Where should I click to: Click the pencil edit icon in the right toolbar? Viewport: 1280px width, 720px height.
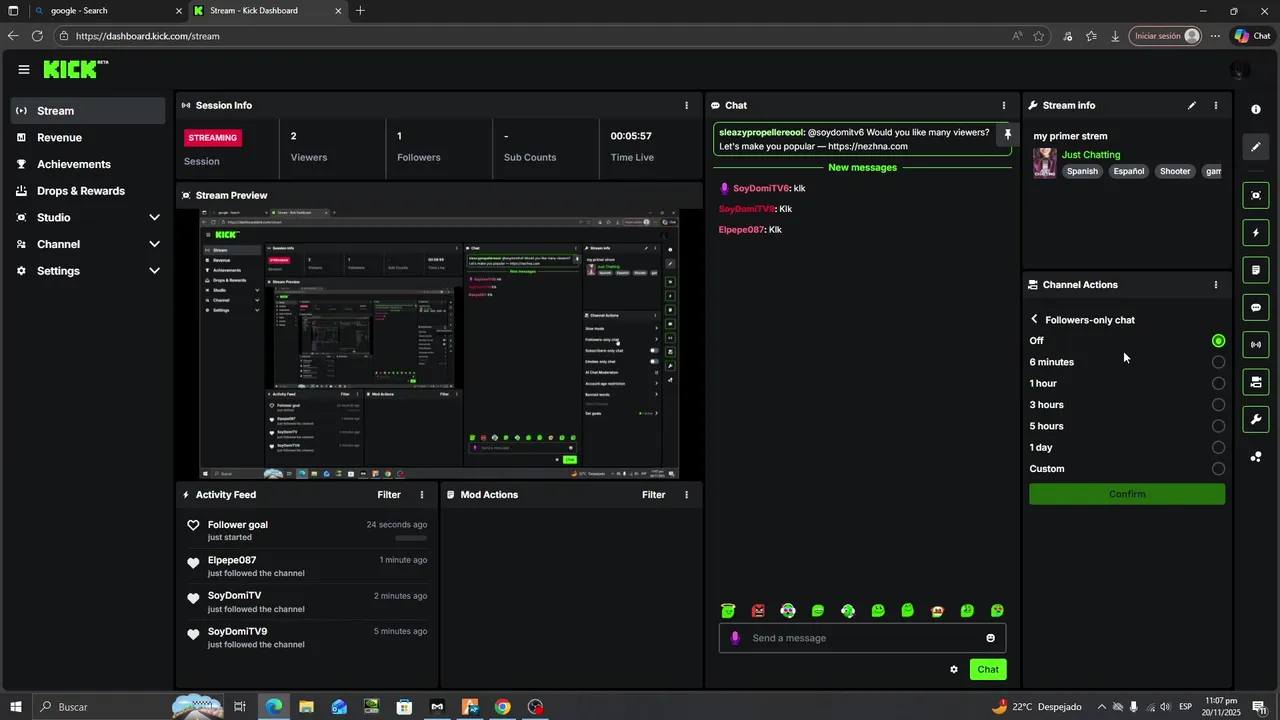click(1256, 147)
